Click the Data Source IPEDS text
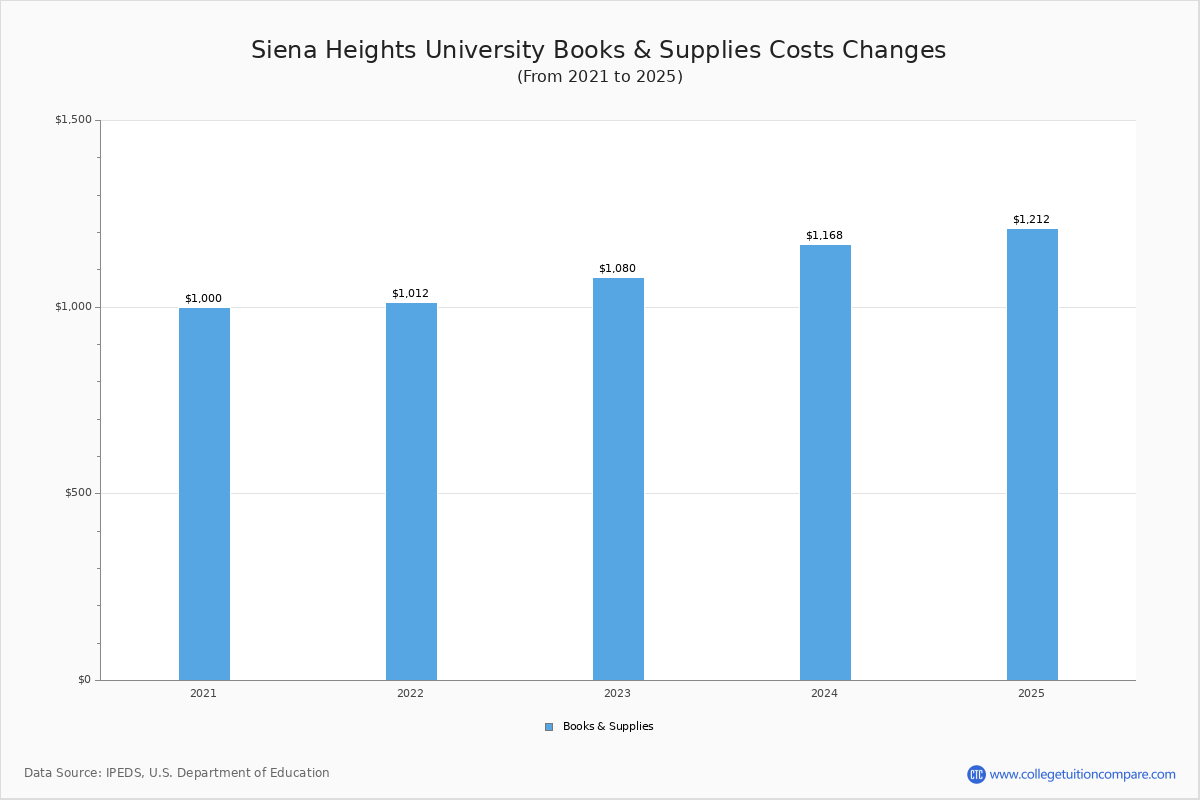This screenshot has width=1200, height=800. 177,773
